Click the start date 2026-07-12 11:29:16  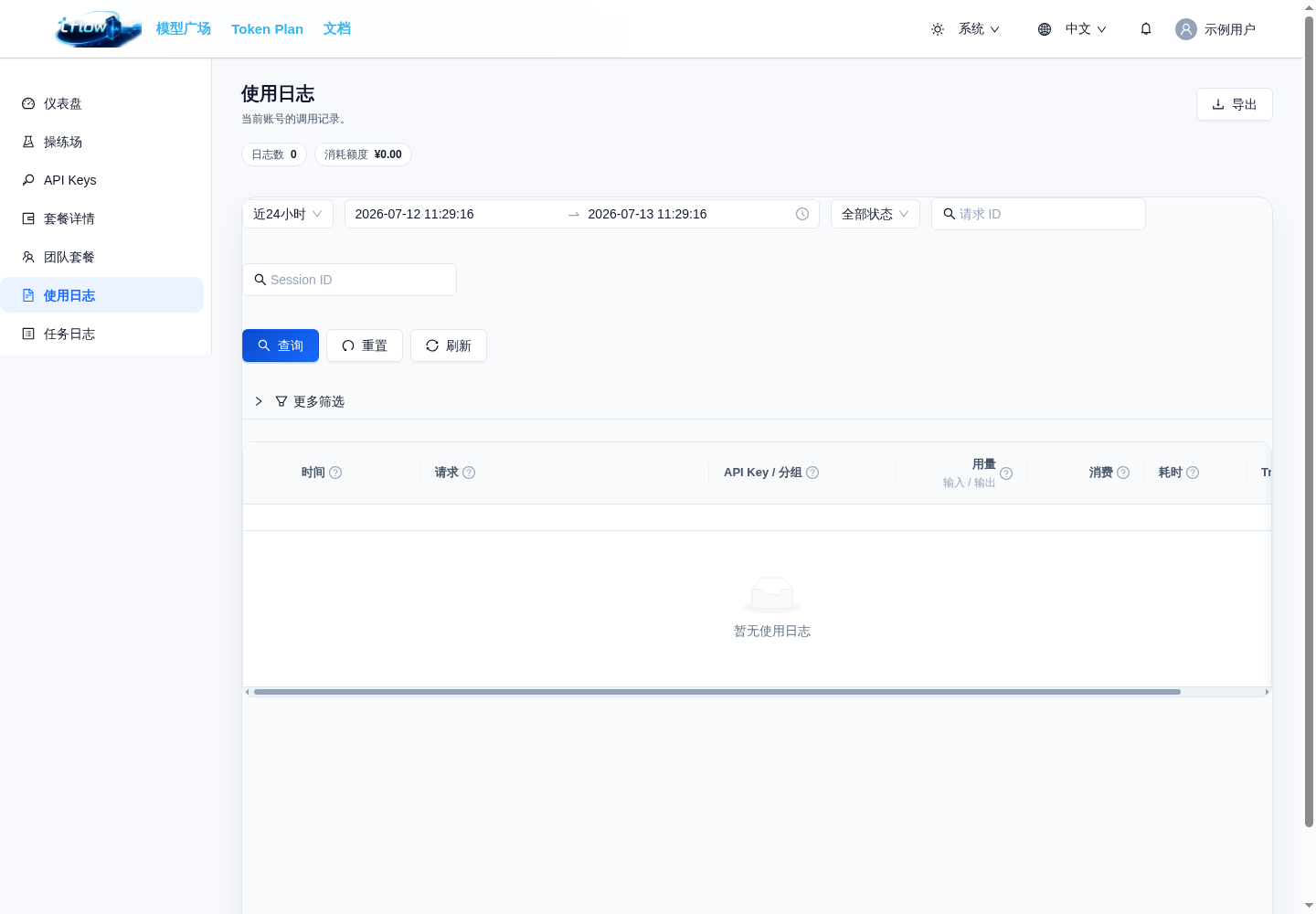414,214
